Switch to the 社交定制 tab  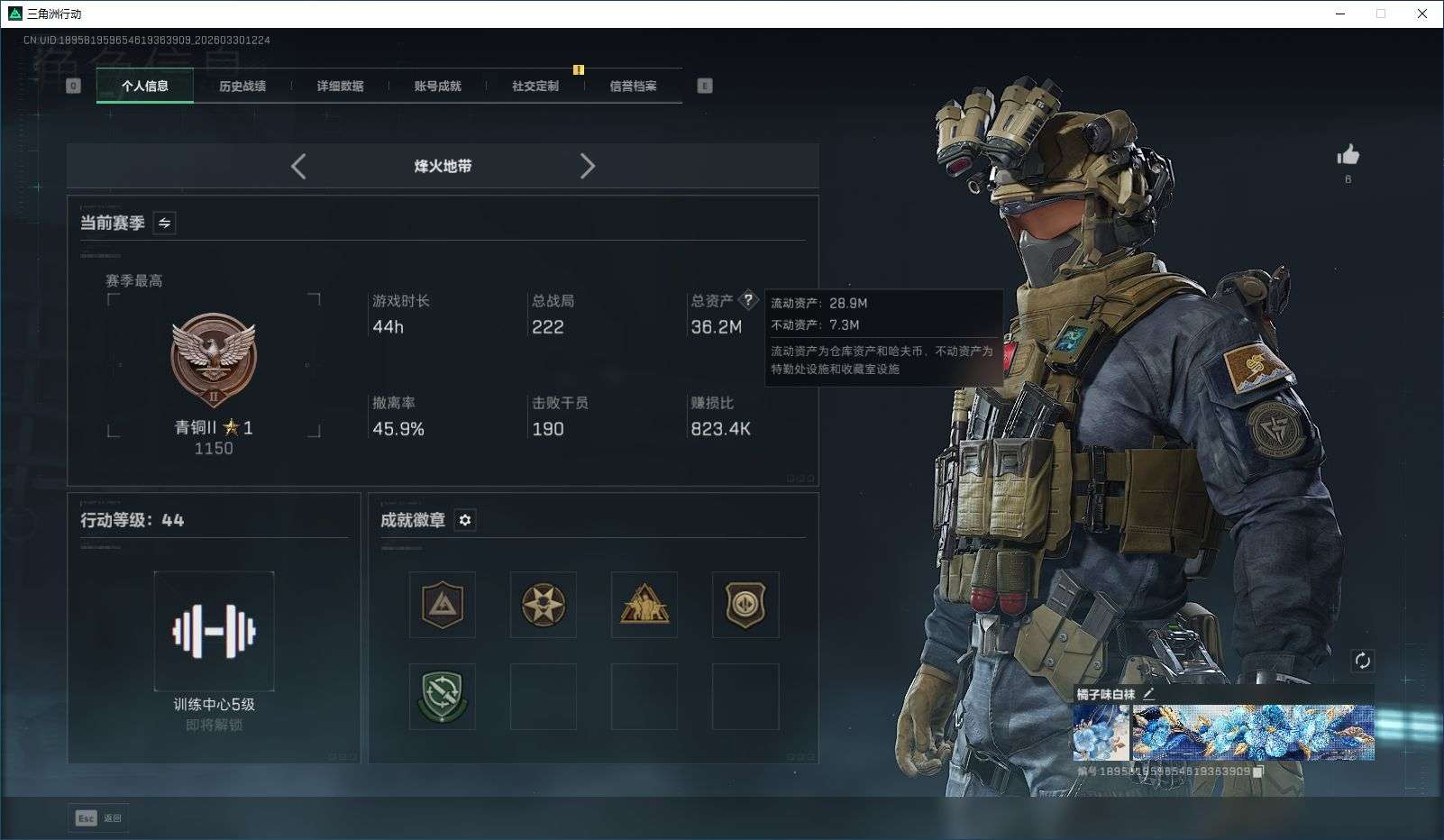pos(536,86)
